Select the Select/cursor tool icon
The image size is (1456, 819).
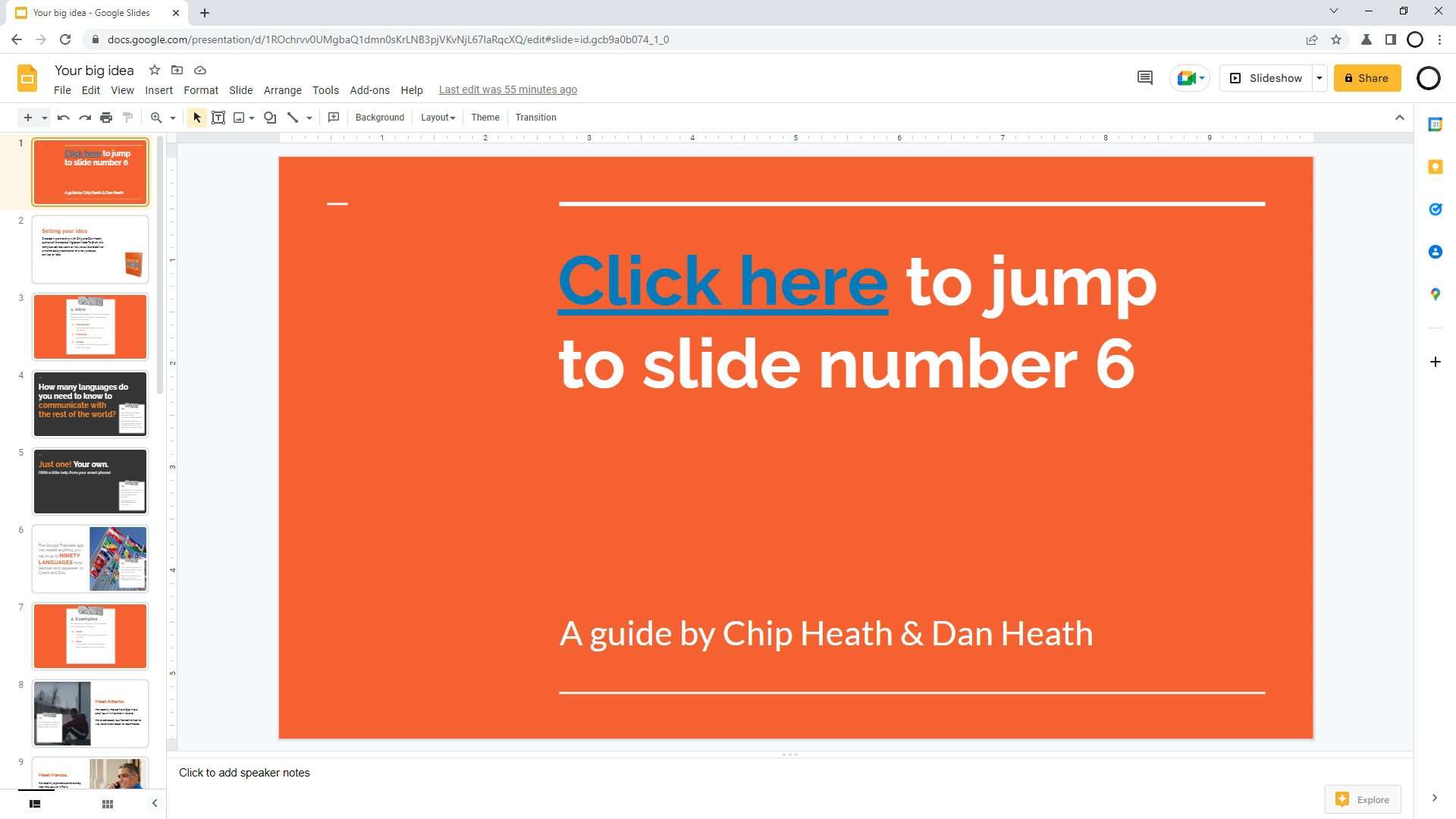click(196, 117)
